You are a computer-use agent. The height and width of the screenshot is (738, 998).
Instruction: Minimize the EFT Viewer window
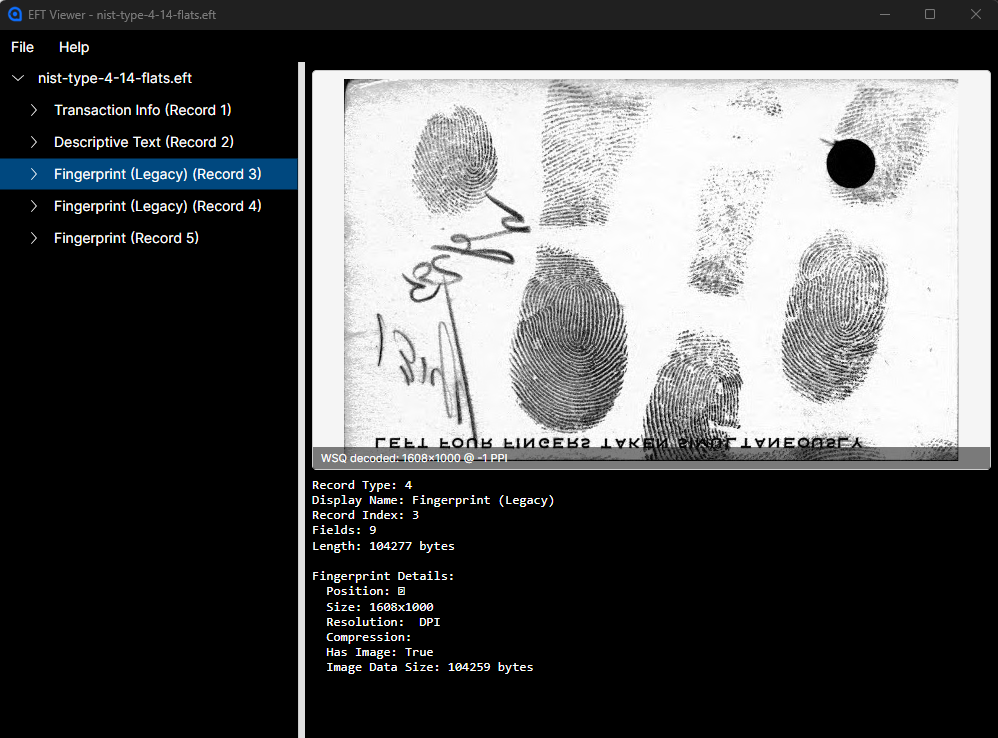point(885,14)
